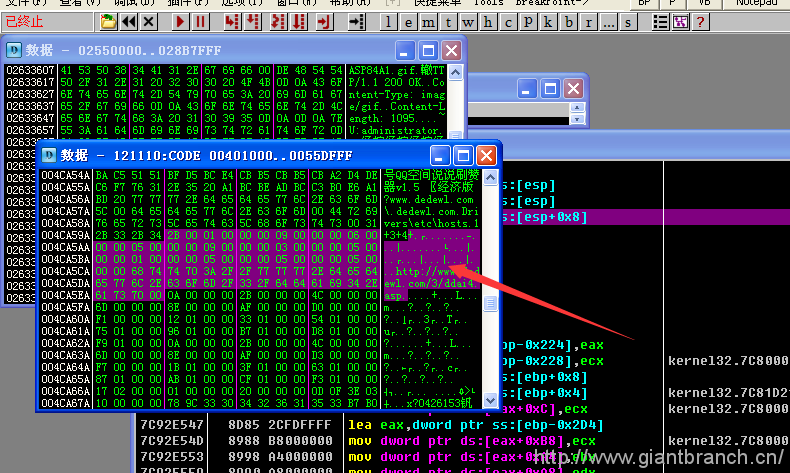
Task: Open breakpoints window with 'b' button
Action: [x=567, y=21]
